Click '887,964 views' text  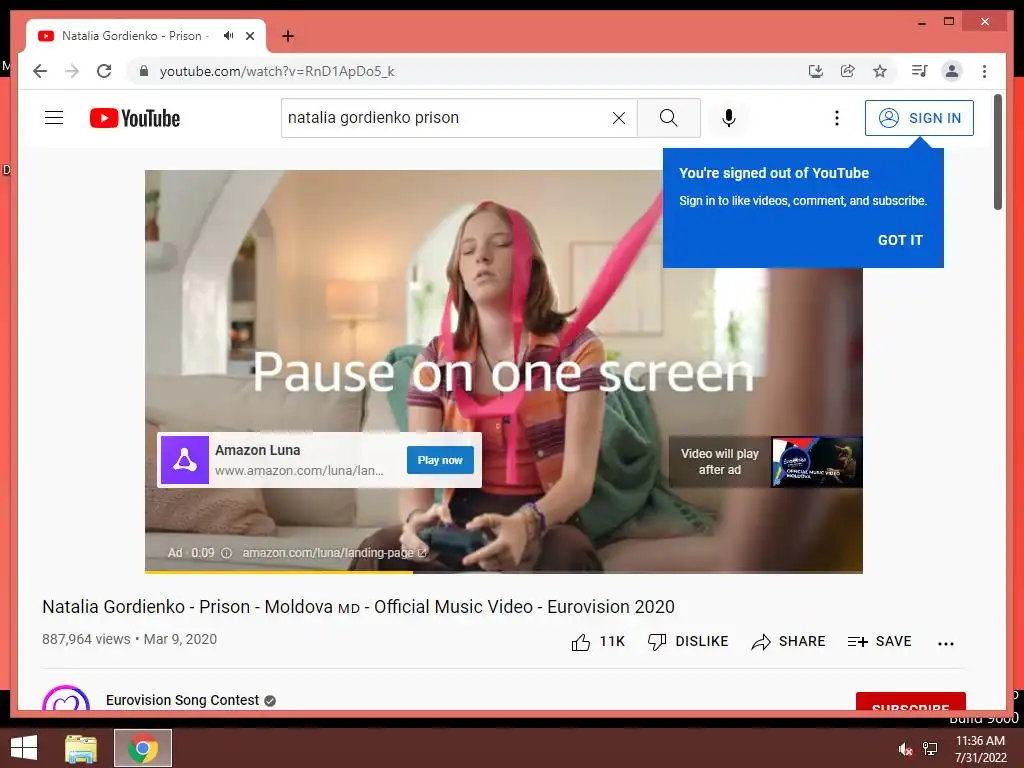[x=86, y=639]
